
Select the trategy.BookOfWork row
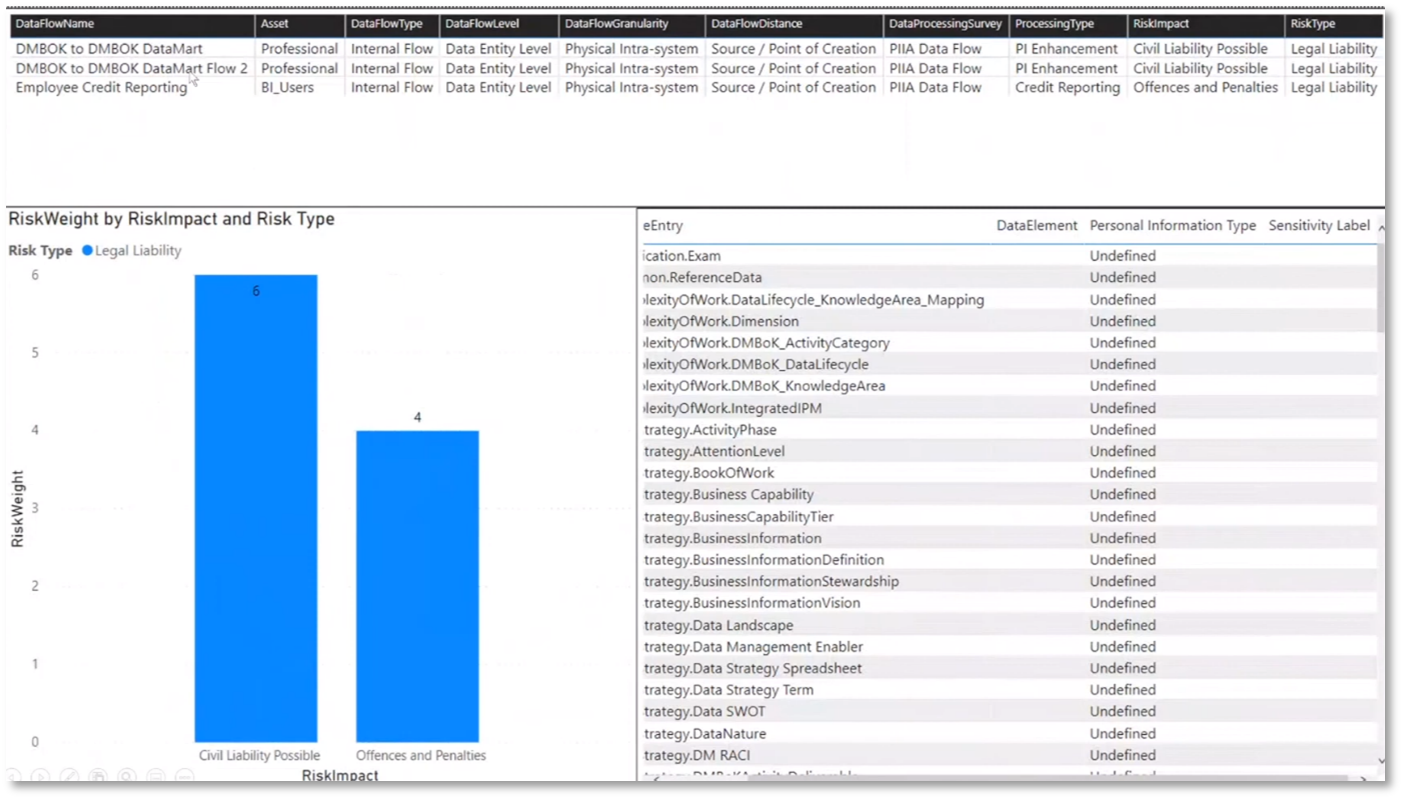click(1008, 473)
